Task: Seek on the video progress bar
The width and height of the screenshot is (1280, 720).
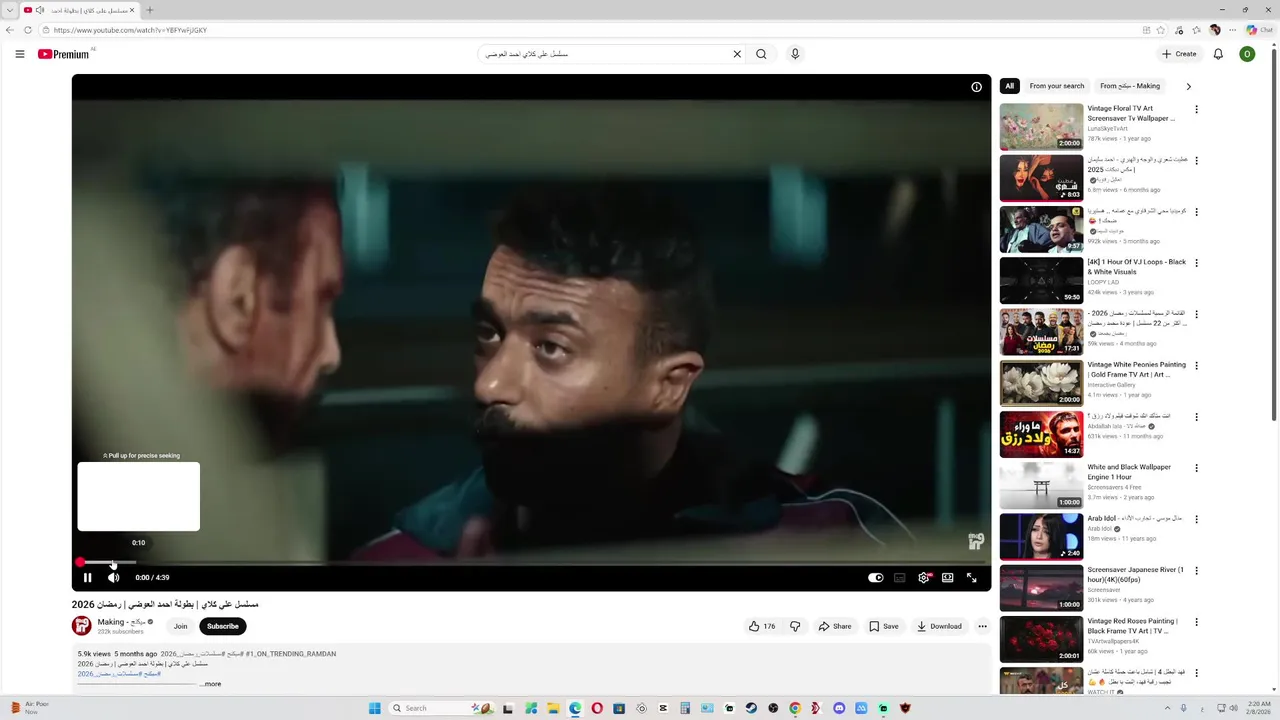Action: click(531, 563)
